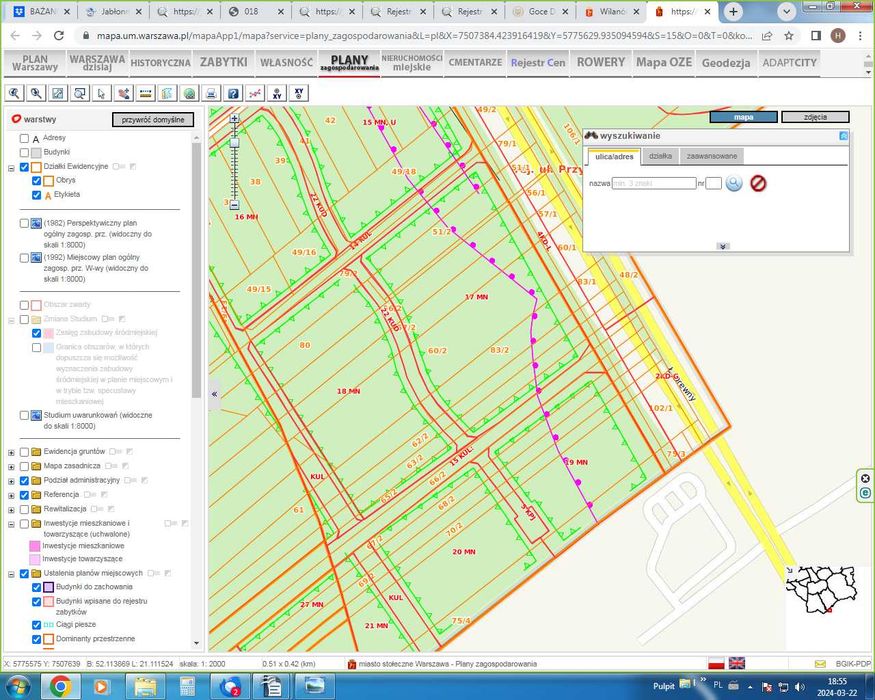Open the zaawansowane search tab
Image resolution: width=875 pixels, height=700 pixels.
pos(711,156)
